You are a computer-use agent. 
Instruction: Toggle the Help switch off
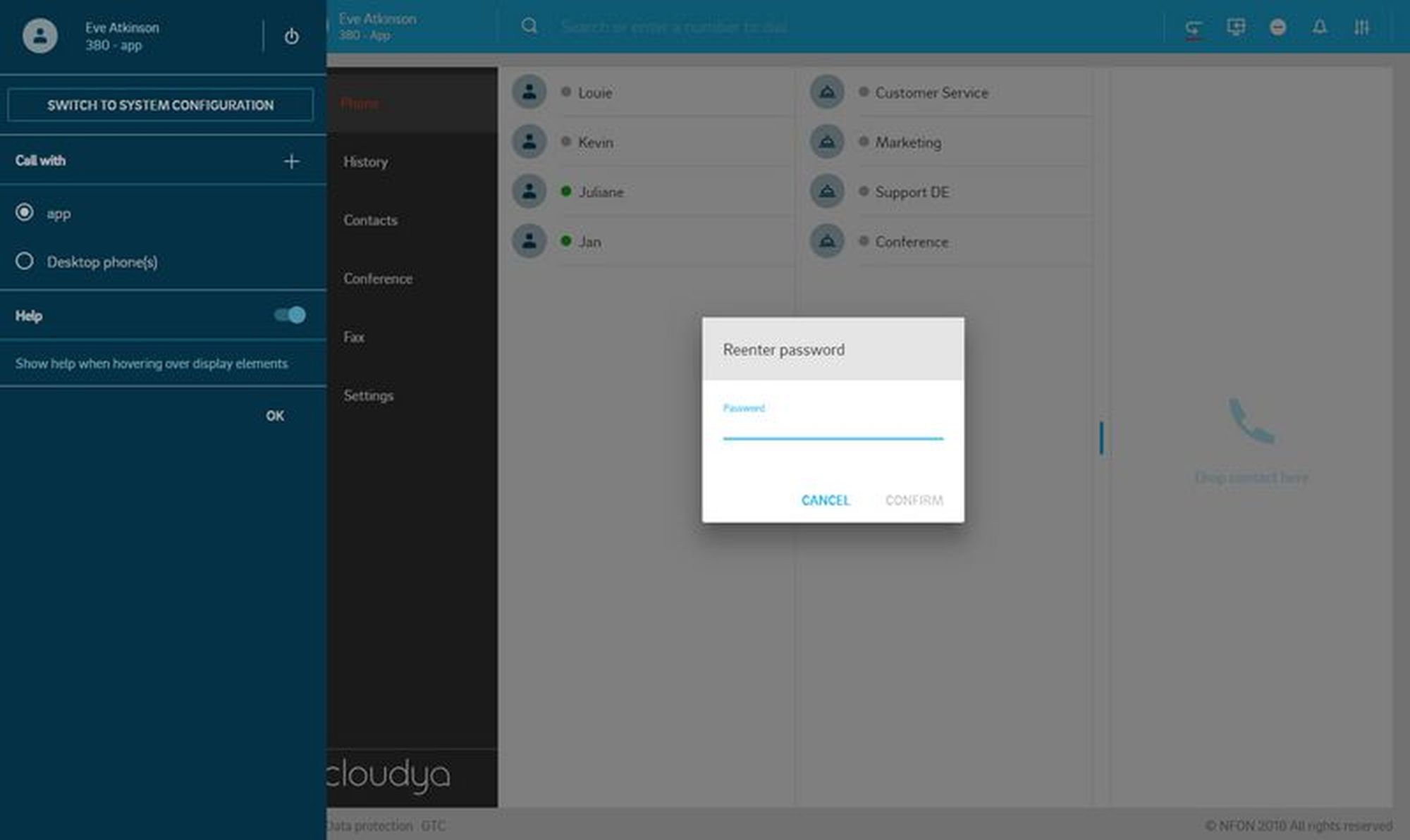290,315
